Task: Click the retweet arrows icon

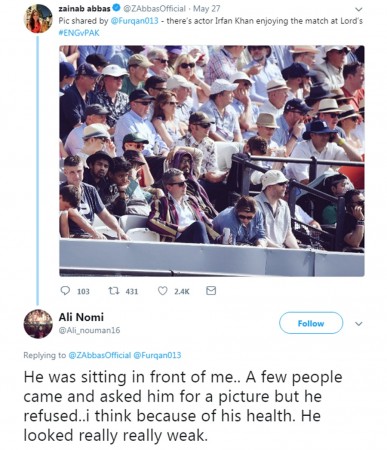Action: click(x=113, y=291)
